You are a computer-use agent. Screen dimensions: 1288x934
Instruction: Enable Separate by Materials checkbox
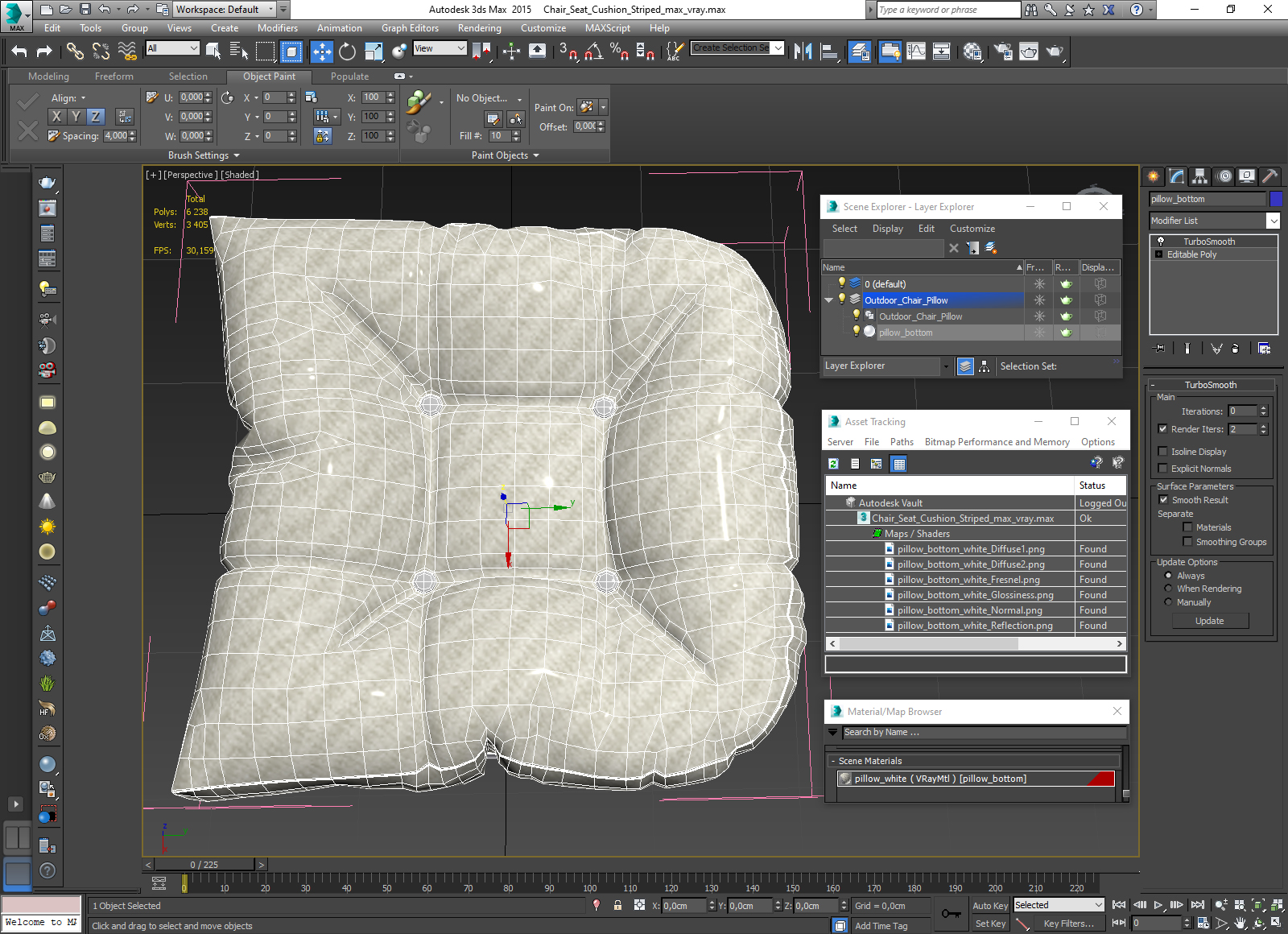click(1187, 527)
